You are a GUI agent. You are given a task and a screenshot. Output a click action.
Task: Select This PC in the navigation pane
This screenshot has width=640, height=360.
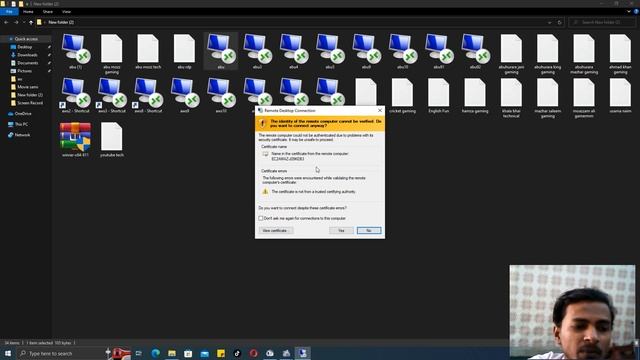[21, 124]
